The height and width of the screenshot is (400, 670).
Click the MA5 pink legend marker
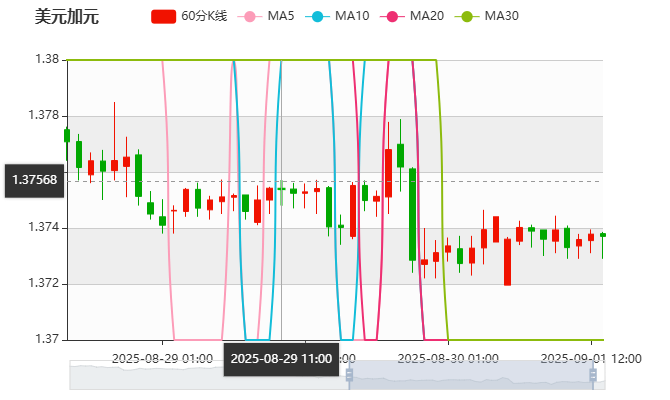249,17
